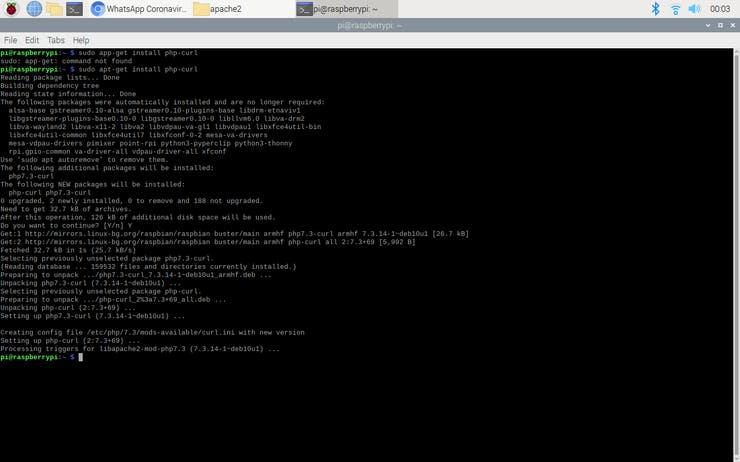
Task: Click the text 'sudo: app-get: command not found'
Action: tap(66, 61)
